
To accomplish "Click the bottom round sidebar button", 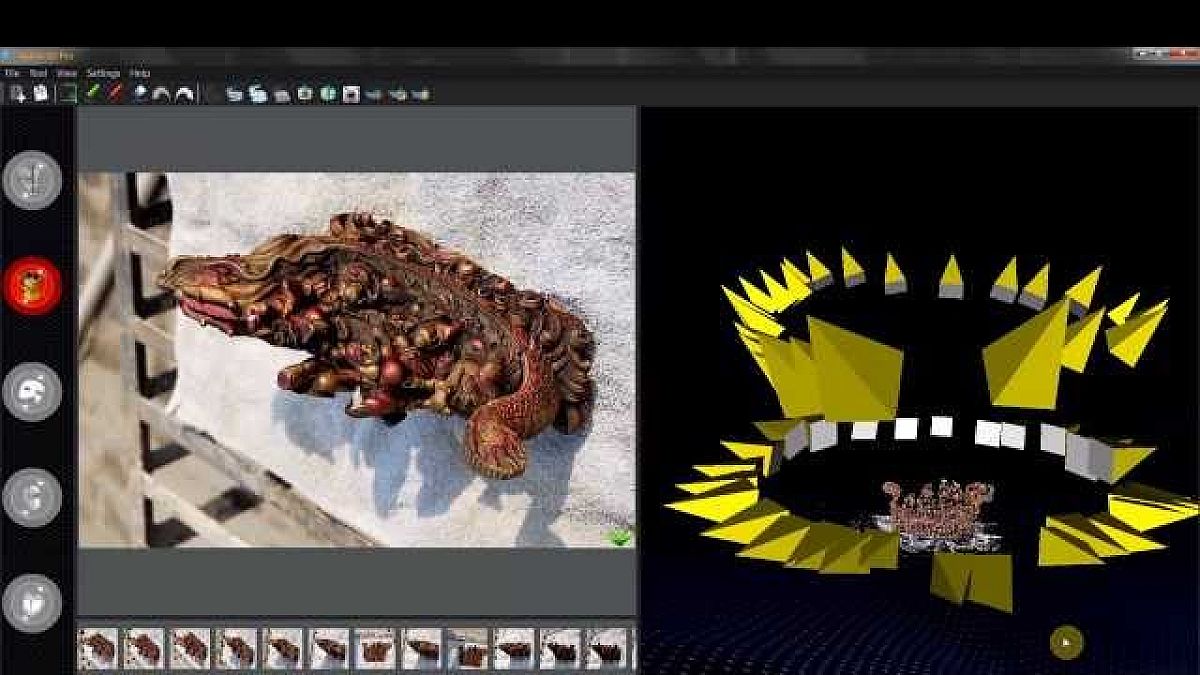I will pos(32,603).
